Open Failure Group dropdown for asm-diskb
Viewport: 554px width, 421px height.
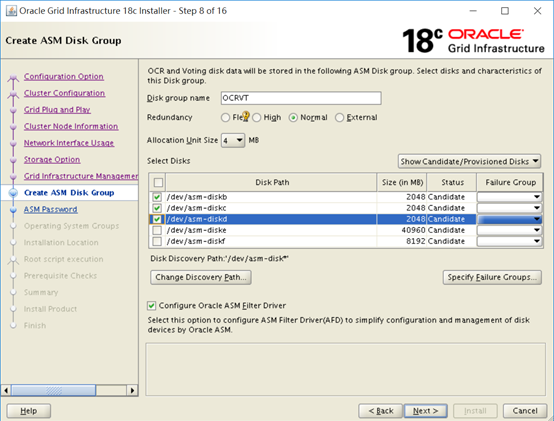[509, 197]
